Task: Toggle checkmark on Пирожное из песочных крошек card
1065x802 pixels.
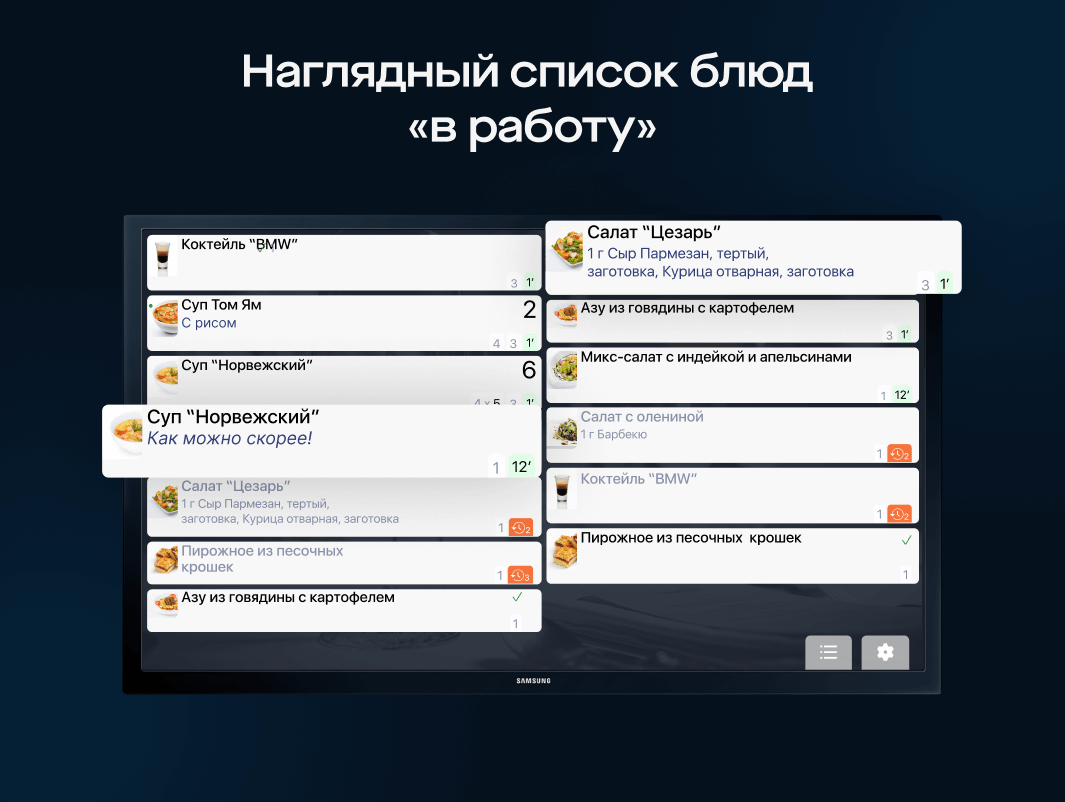Action: coord(906,540)
